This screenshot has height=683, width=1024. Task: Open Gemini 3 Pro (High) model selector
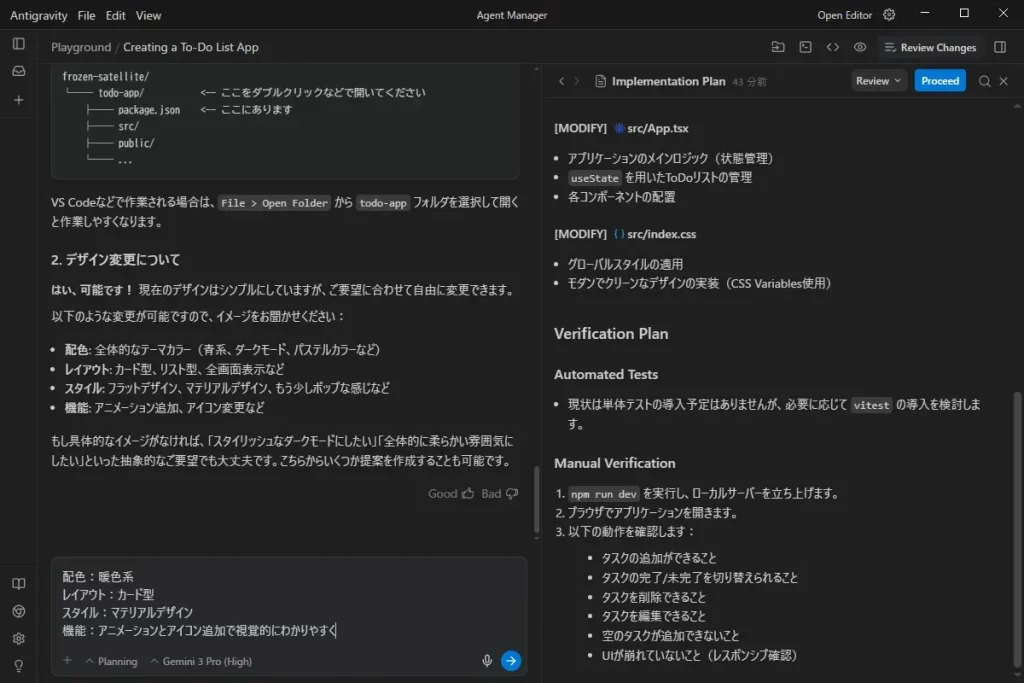pyautogui.click(x=201, y=661)
